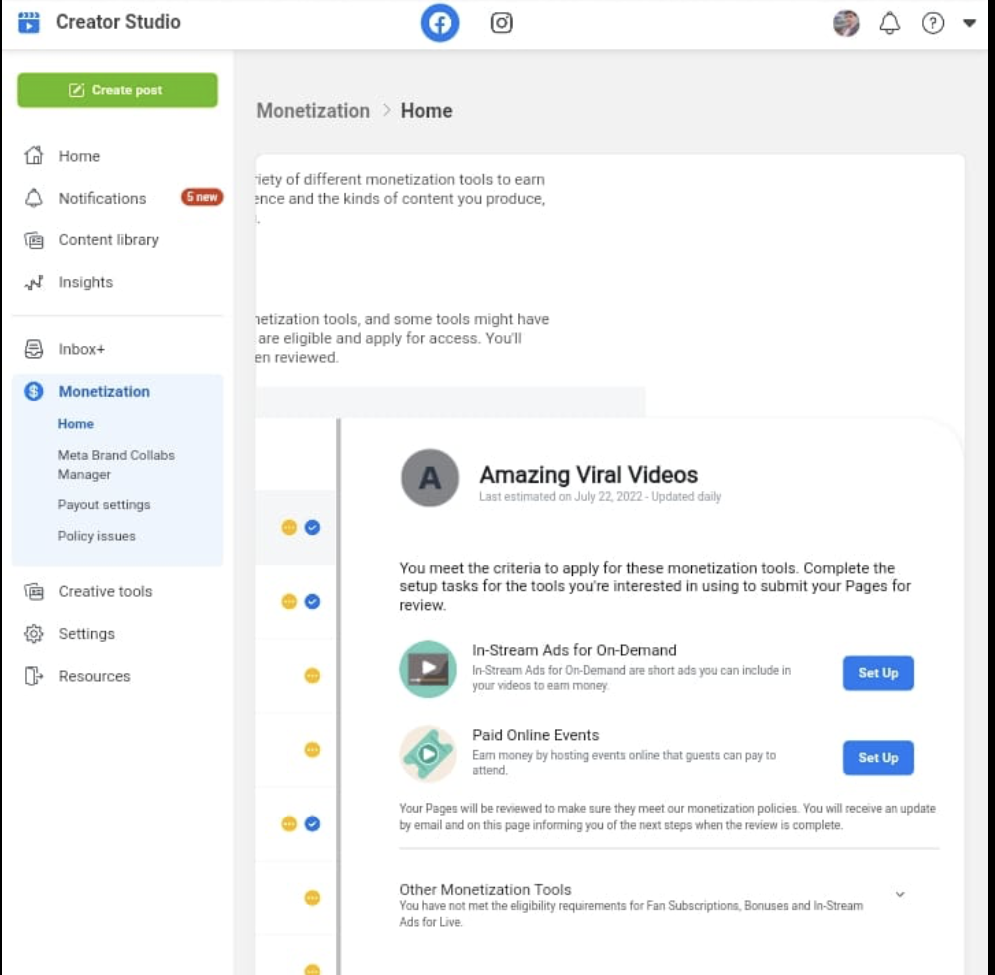
Task: Switch to the Facebook platform icon
Action: 439,23
